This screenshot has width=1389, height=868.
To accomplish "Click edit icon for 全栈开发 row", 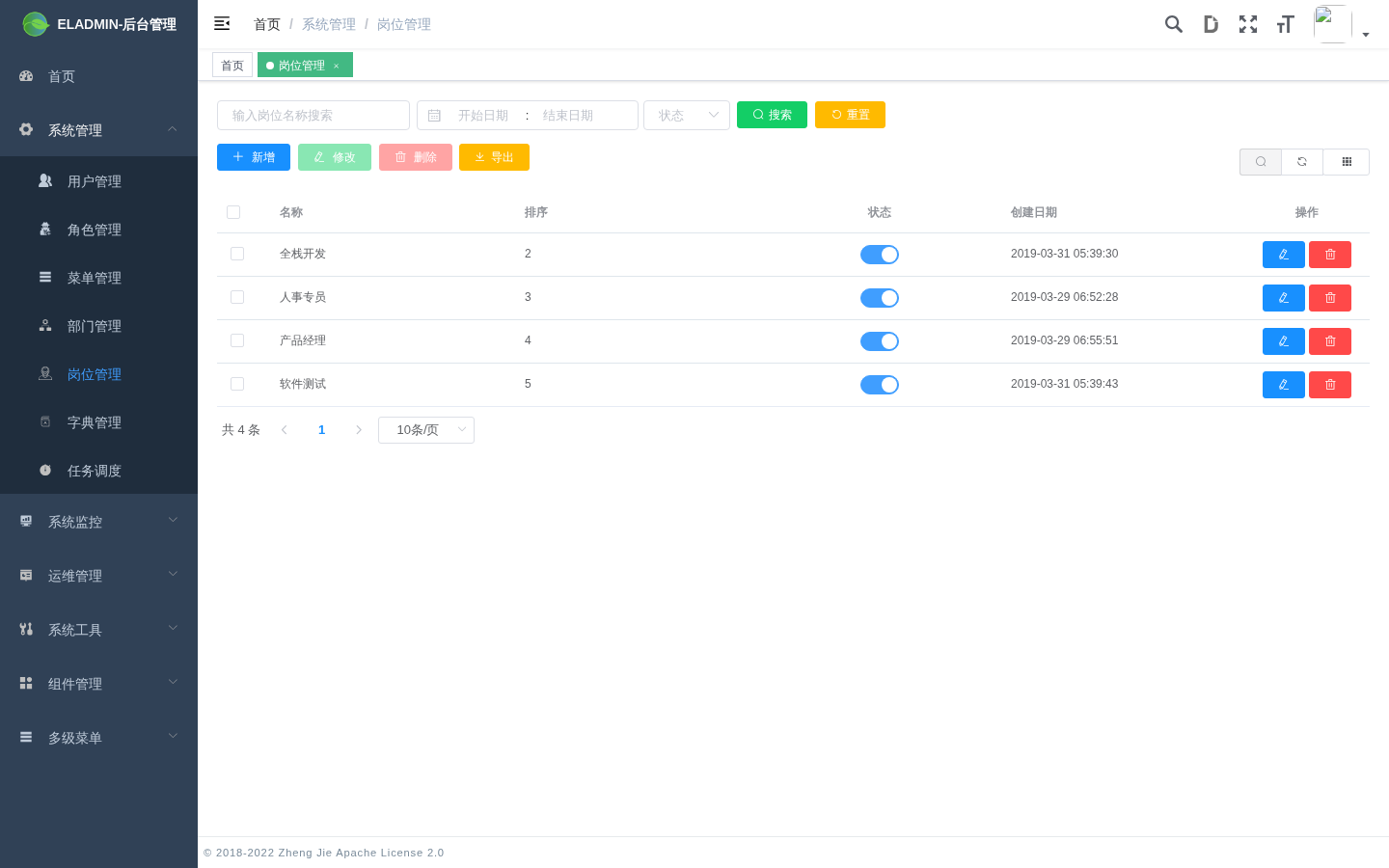I will point(1284,255).
